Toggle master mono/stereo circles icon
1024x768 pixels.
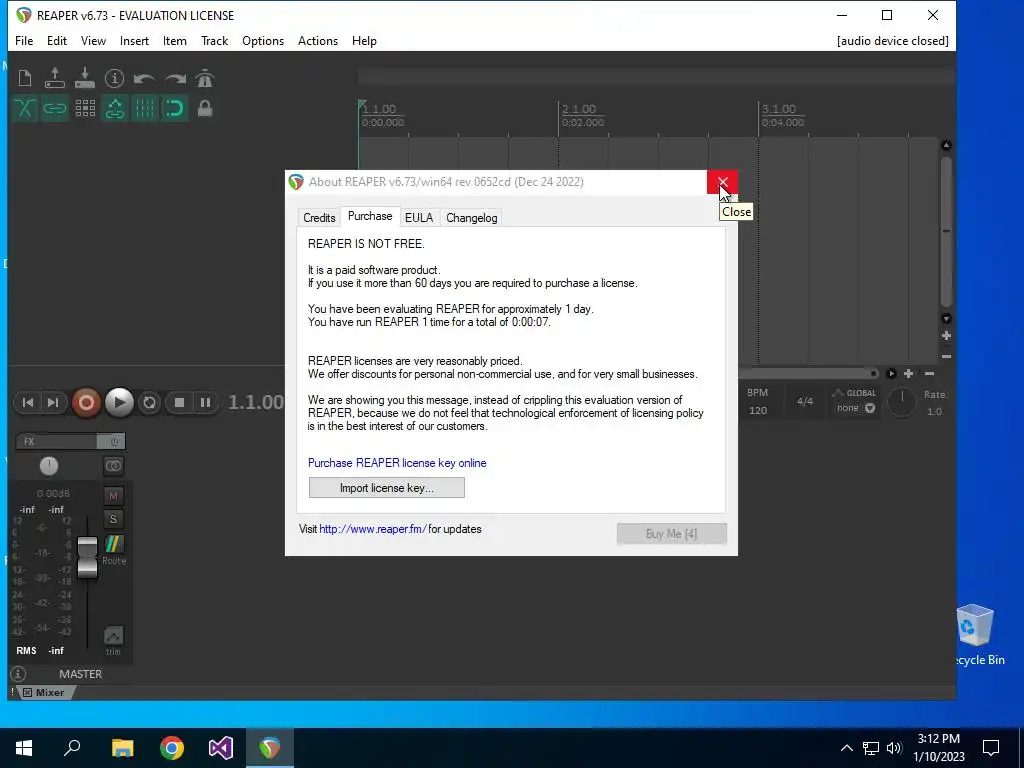click(114, 466)
